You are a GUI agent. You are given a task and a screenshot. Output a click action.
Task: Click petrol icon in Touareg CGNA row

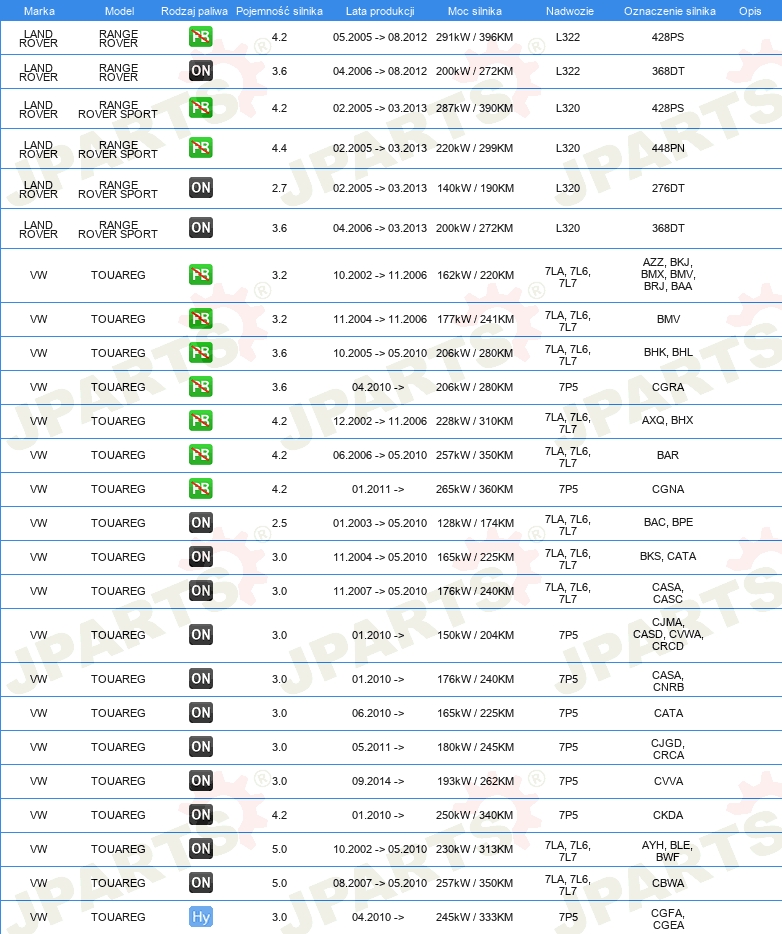[x=201, y=488]
